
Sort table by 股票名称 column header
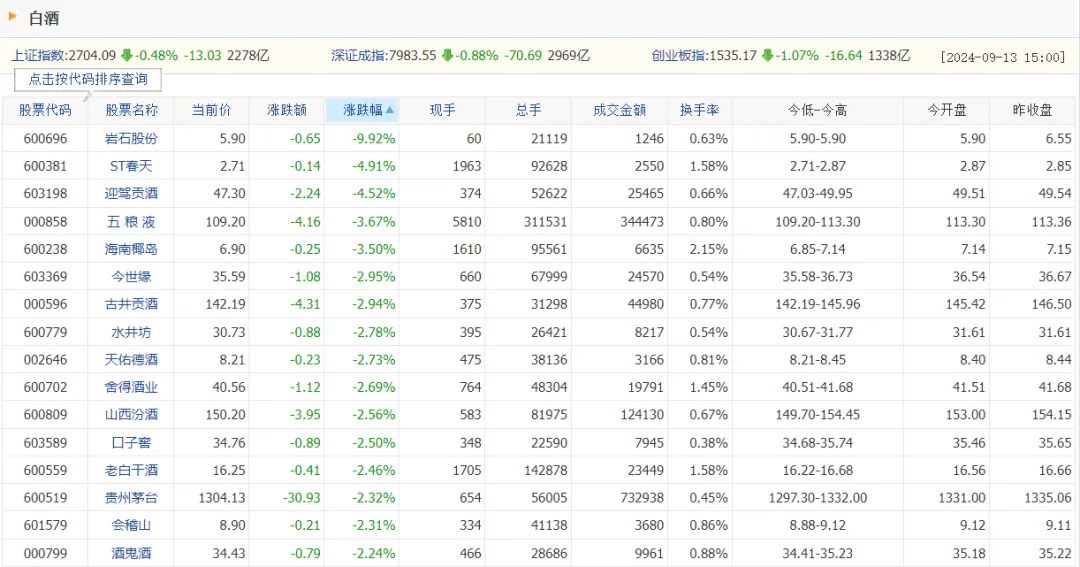coord(131,110)
